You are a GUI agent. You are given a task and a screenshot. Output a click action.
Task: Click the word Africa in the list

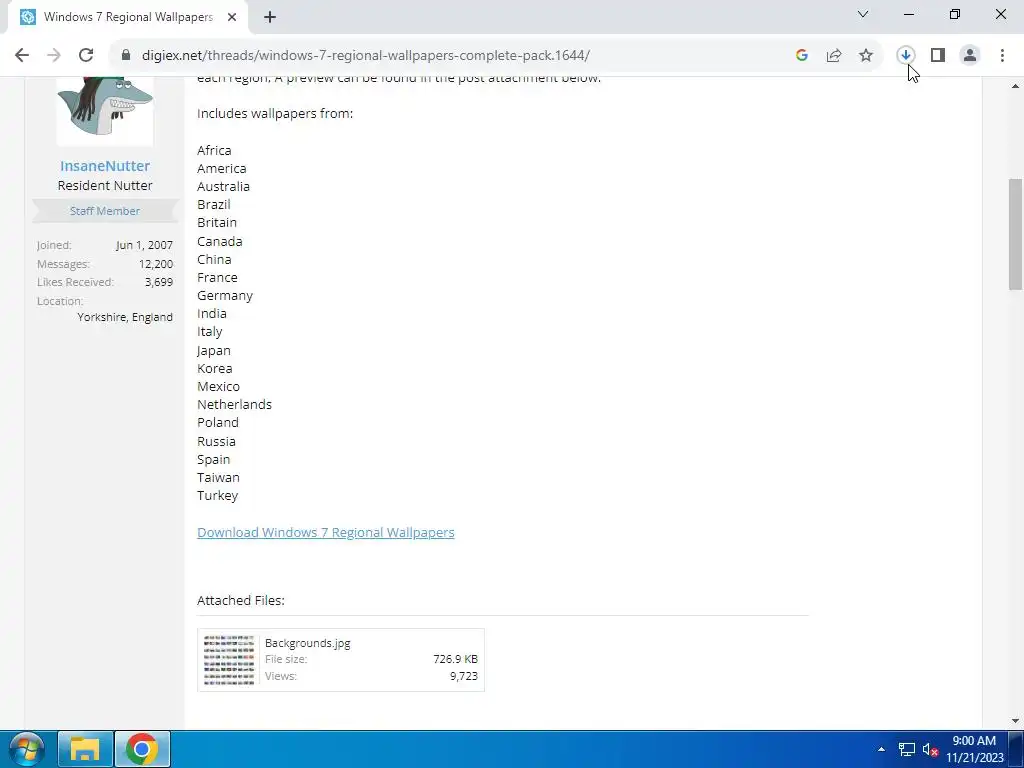(x=214, y=150)
